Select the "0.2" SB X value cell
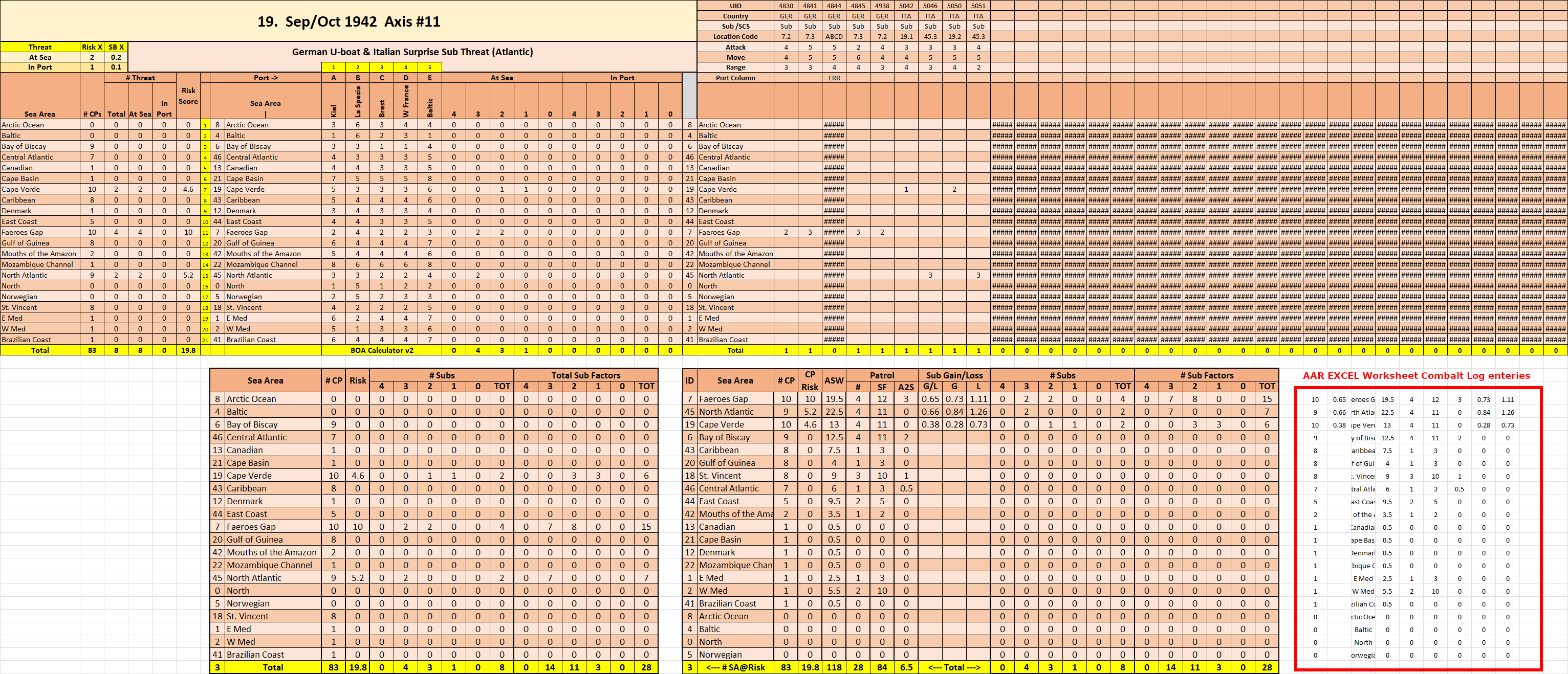Screen dimensions: 1568x674 pos(116,57)
